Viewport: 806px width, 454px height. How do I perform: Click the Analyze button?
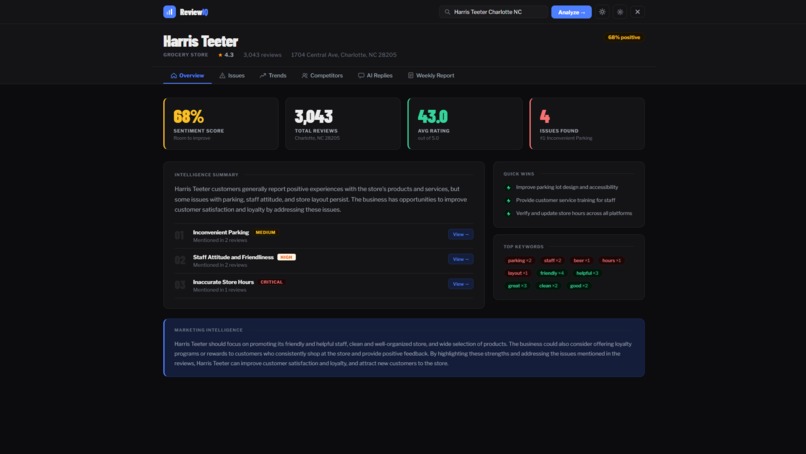pos(571,12)
